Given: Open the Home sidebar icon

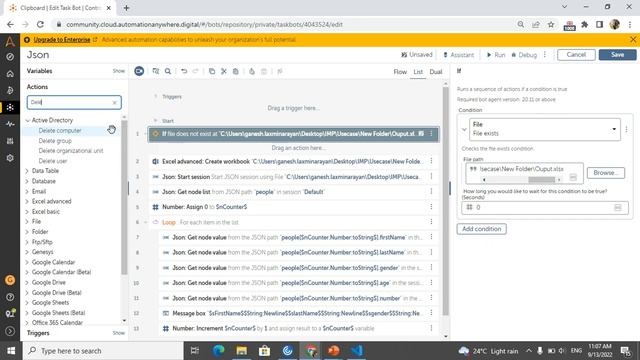Looking at the screenshot, I should 10,74.
